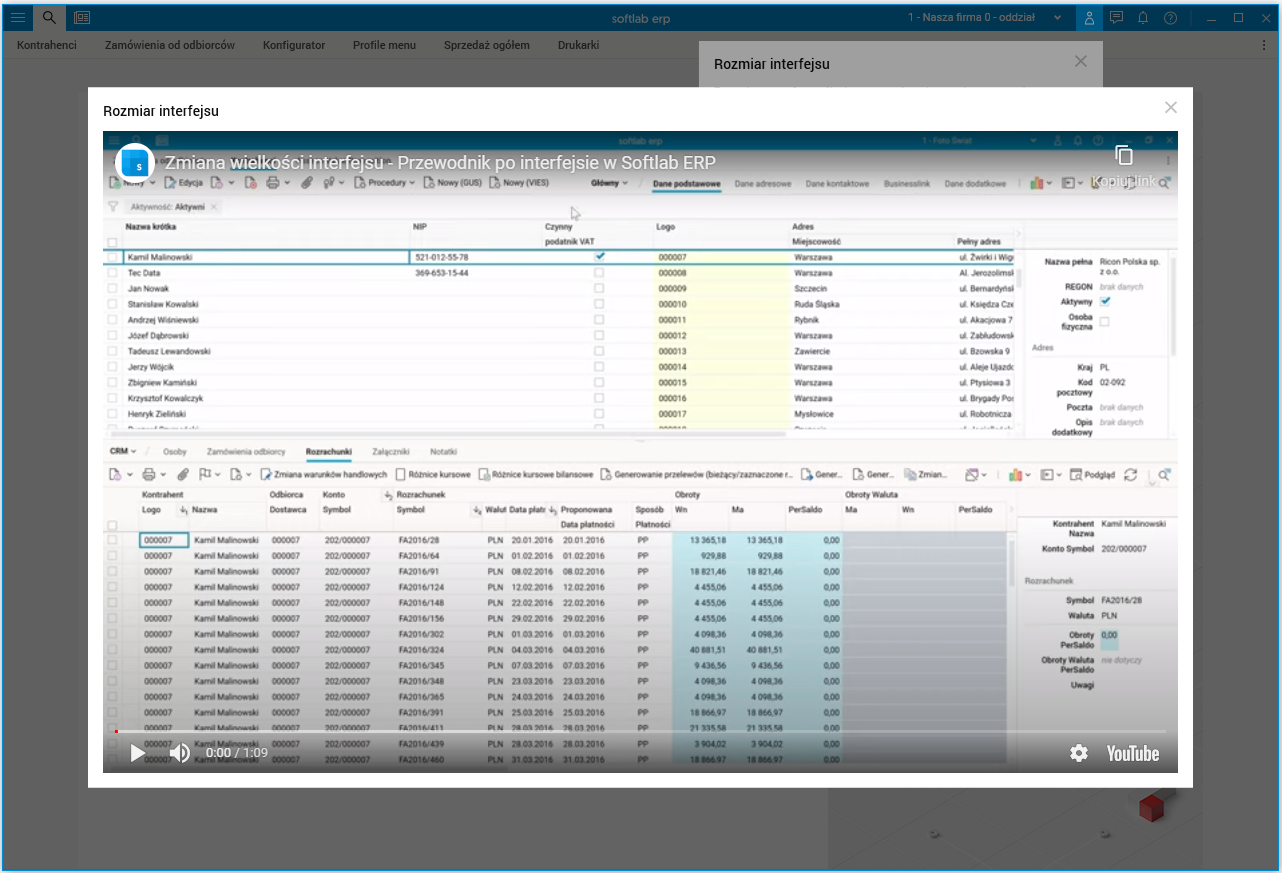
Task: Click the video progress bar
Action: (640, 732)
